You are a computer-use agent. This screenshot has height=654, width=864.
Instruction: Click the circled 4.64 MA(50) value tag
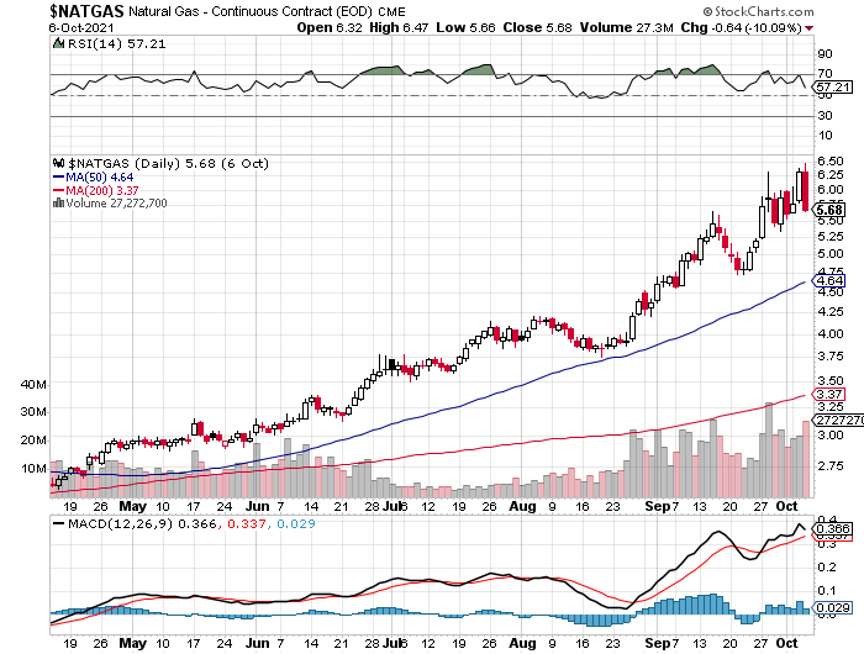pyautogui.click(x=831, y=283)
